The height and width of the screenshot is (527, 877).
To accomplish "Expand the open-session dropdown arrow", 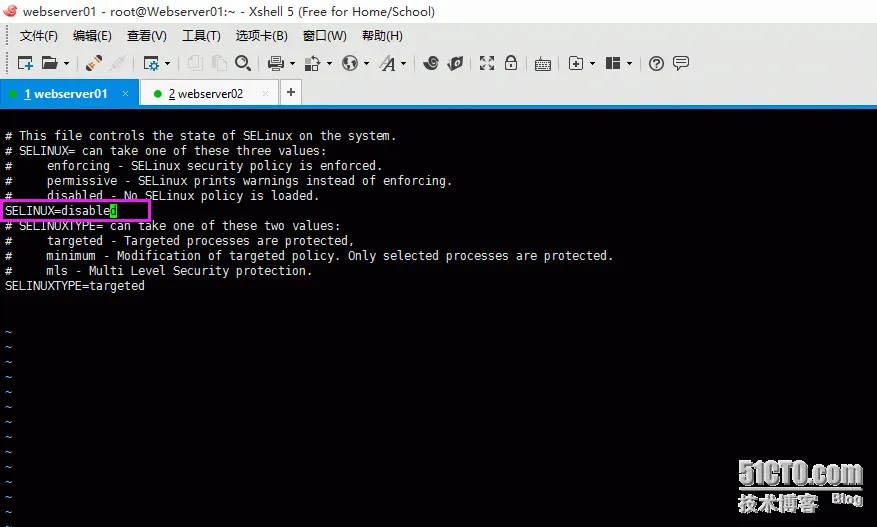I will [66, 63].
